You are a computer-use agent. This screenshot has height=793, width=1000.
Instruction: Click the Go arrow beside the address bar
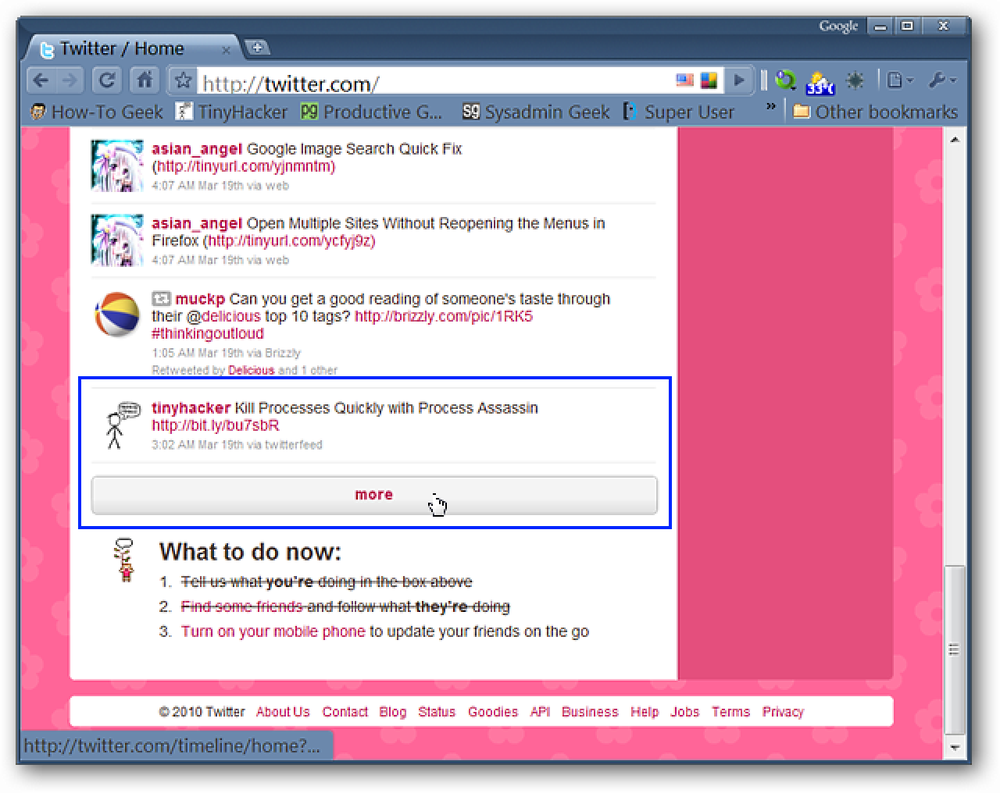[x=739, y=80]
